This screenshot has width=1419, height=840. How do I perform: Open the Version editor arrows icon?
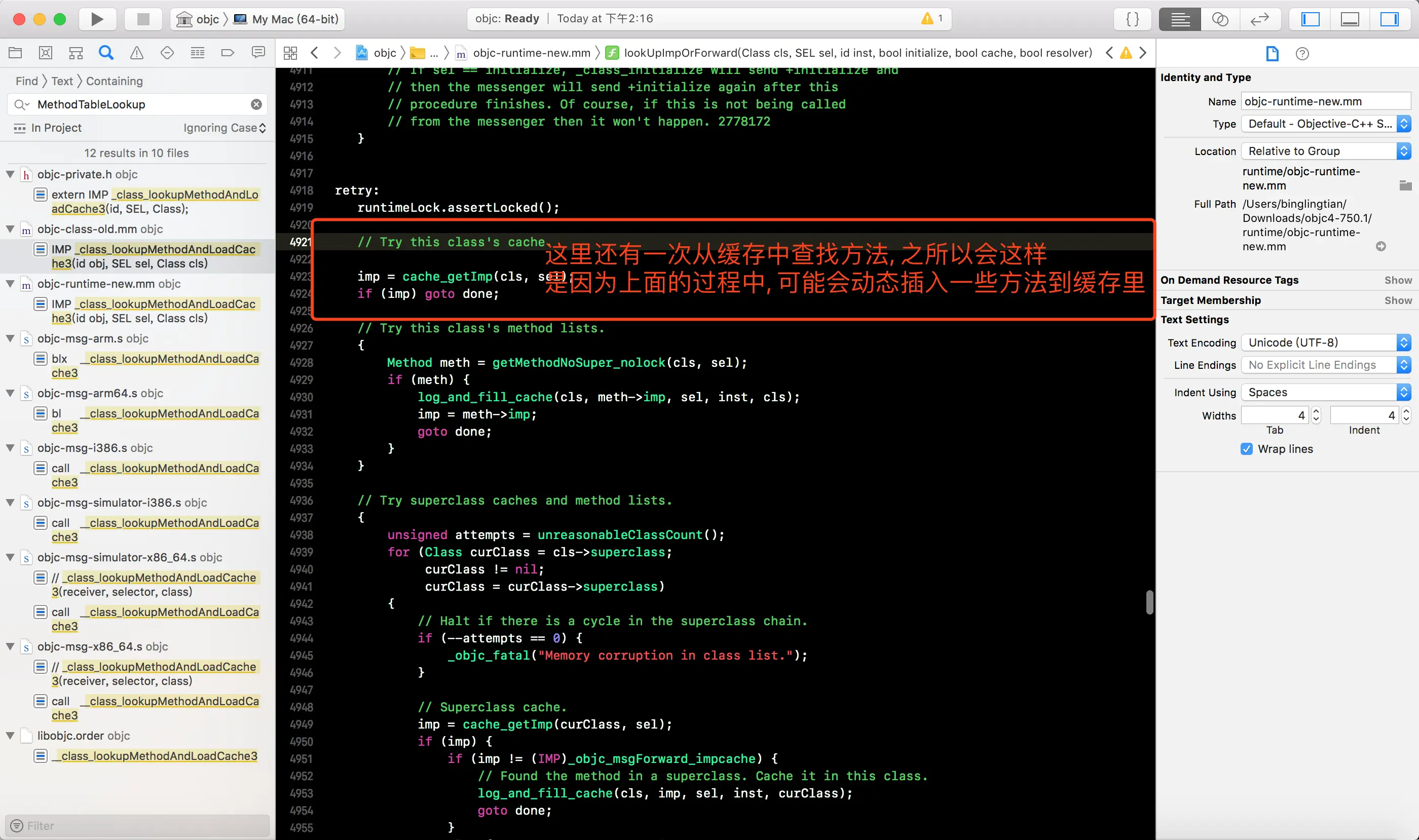[1259, 19]
